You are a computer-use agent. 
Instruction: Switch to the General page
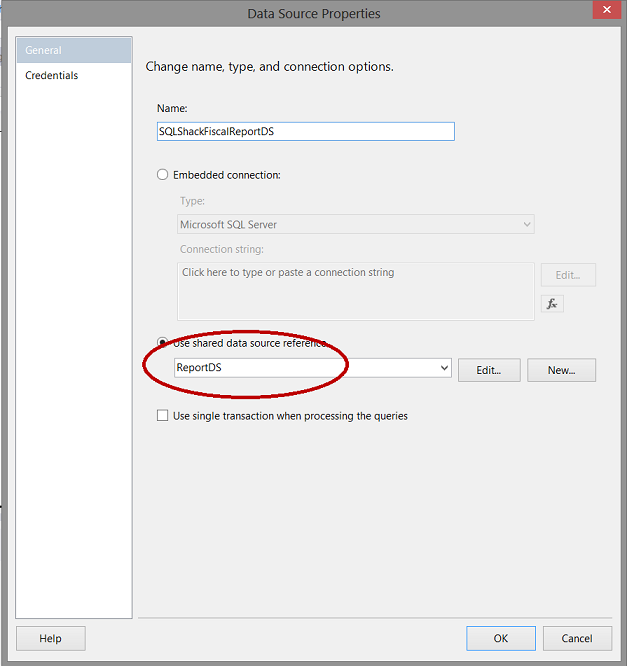[x=74, y=50]
